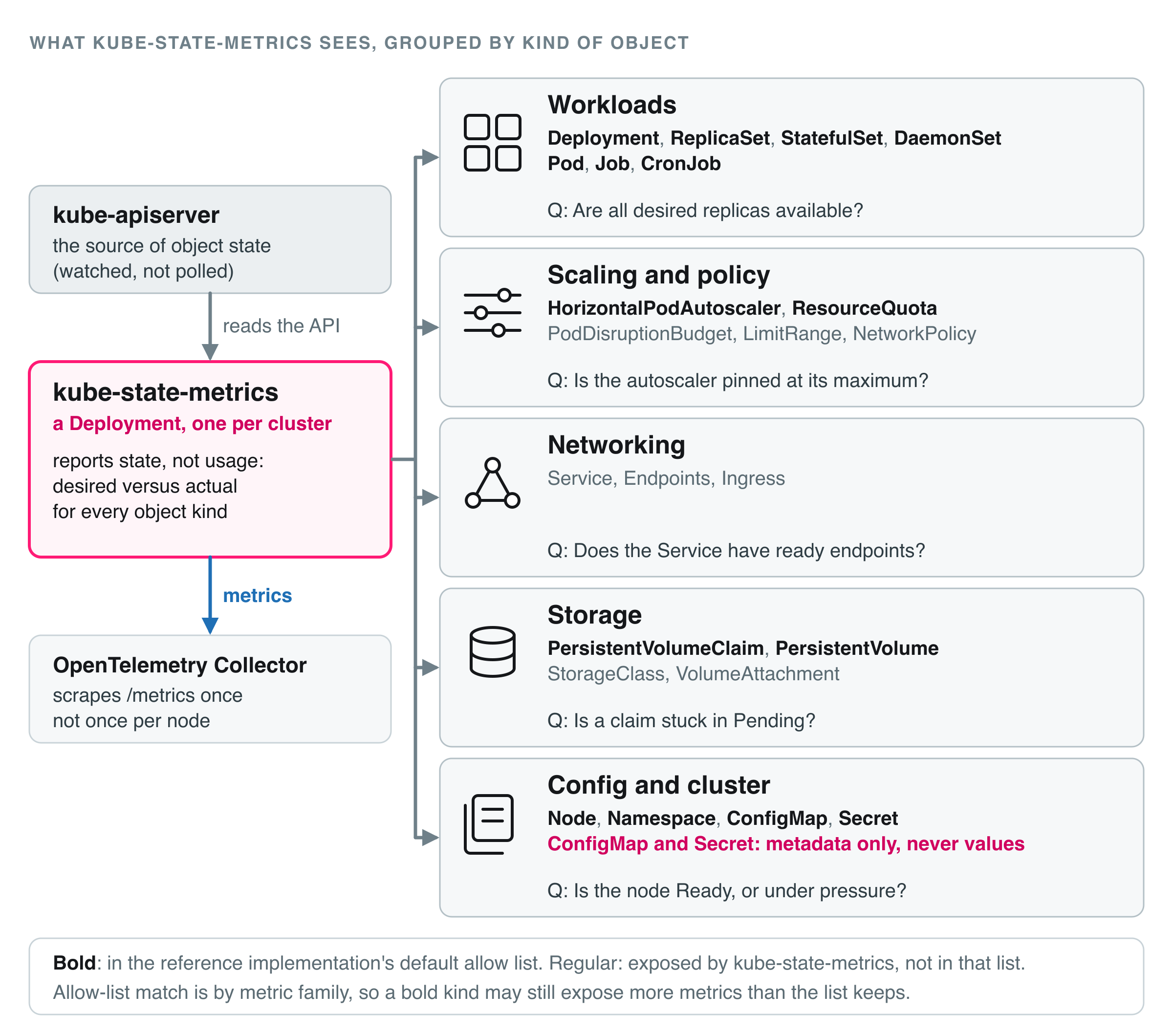The image size is (1173, 1036).
Task: Click 'ConfigMap and Secret: metadata only' note
Action: click(785, 844)
